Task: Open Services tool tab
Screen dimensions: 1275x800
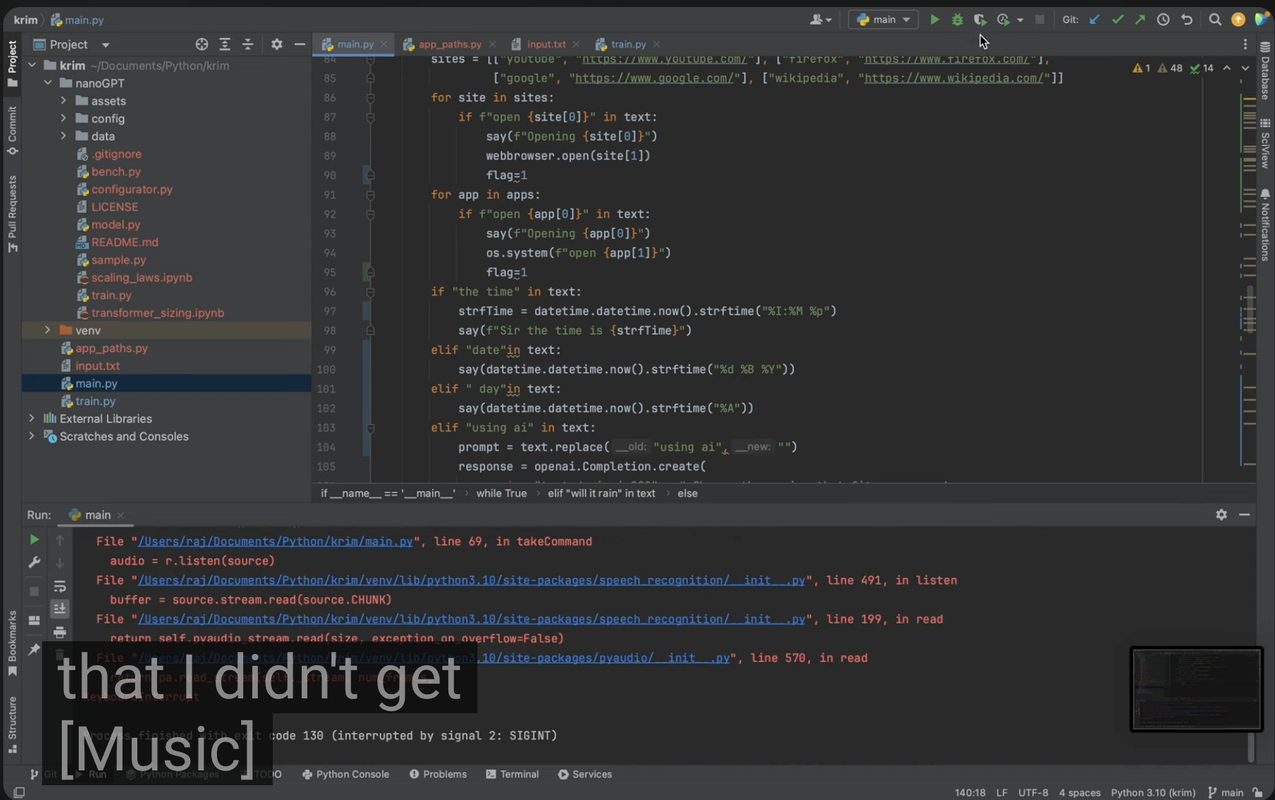Action: (585, 774)
